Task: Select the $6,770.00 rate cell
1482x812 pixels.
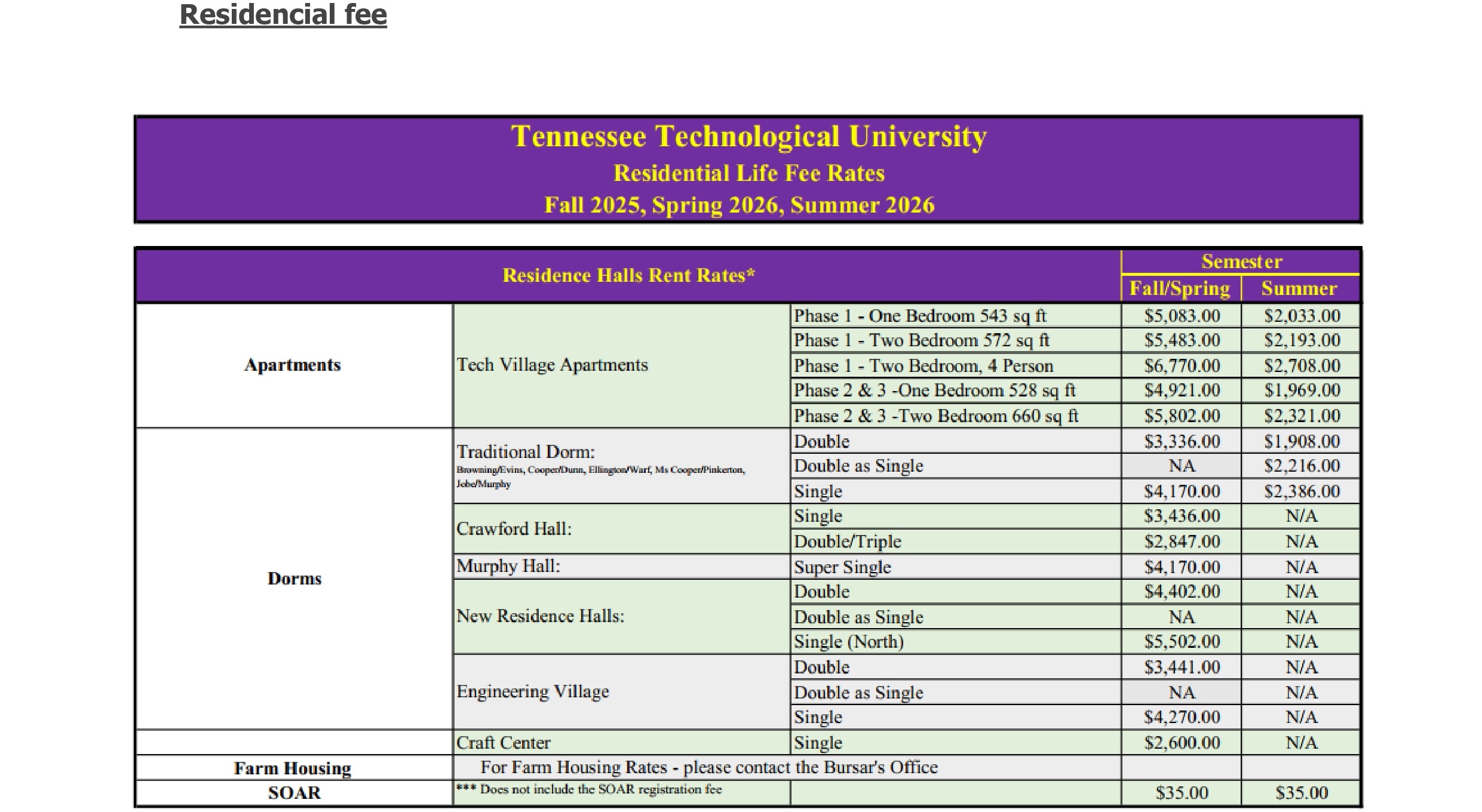Action: [x=1182, y=365]
